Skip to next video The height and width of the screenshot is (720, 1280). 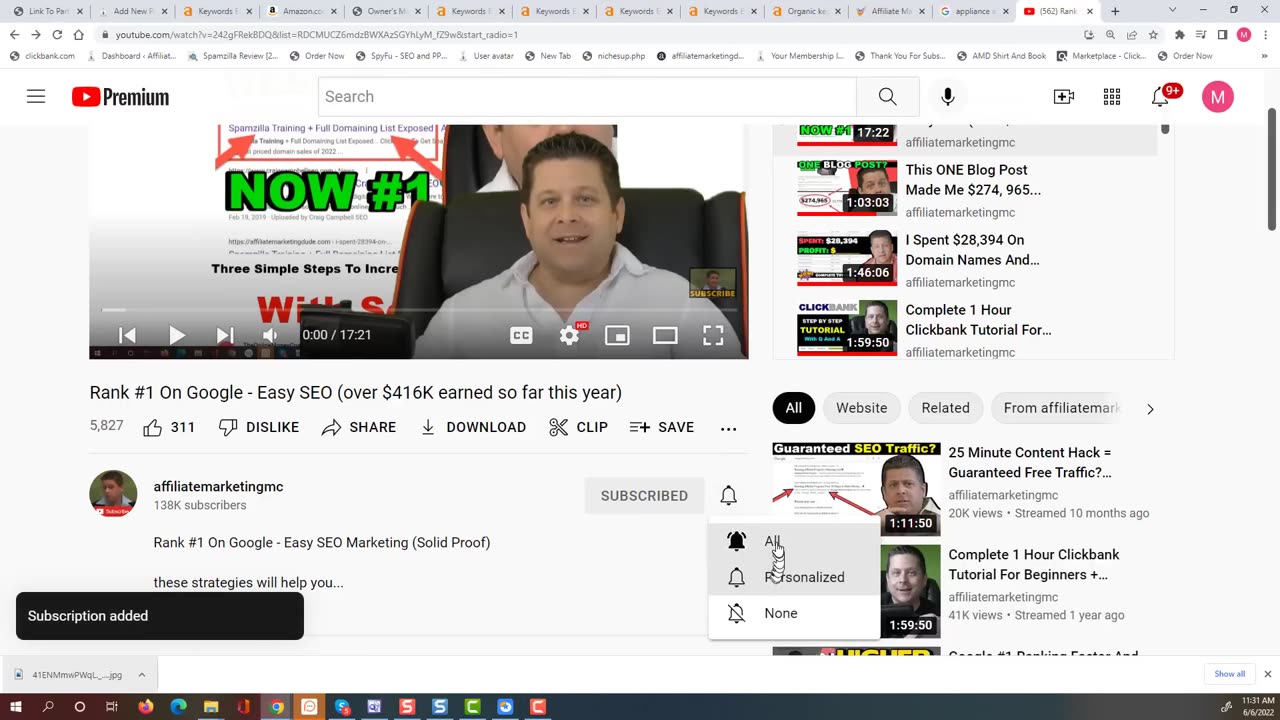pos(225,335)
